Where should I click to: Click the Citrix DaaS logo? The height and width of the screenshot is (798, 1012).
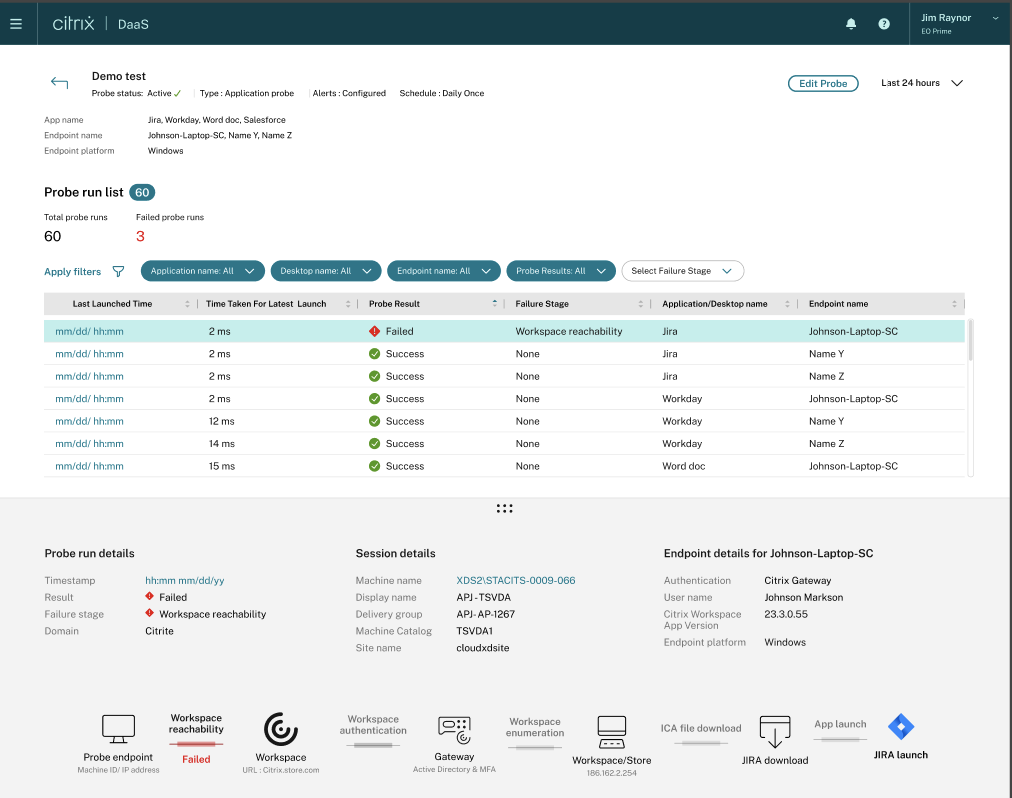[101, 24]
